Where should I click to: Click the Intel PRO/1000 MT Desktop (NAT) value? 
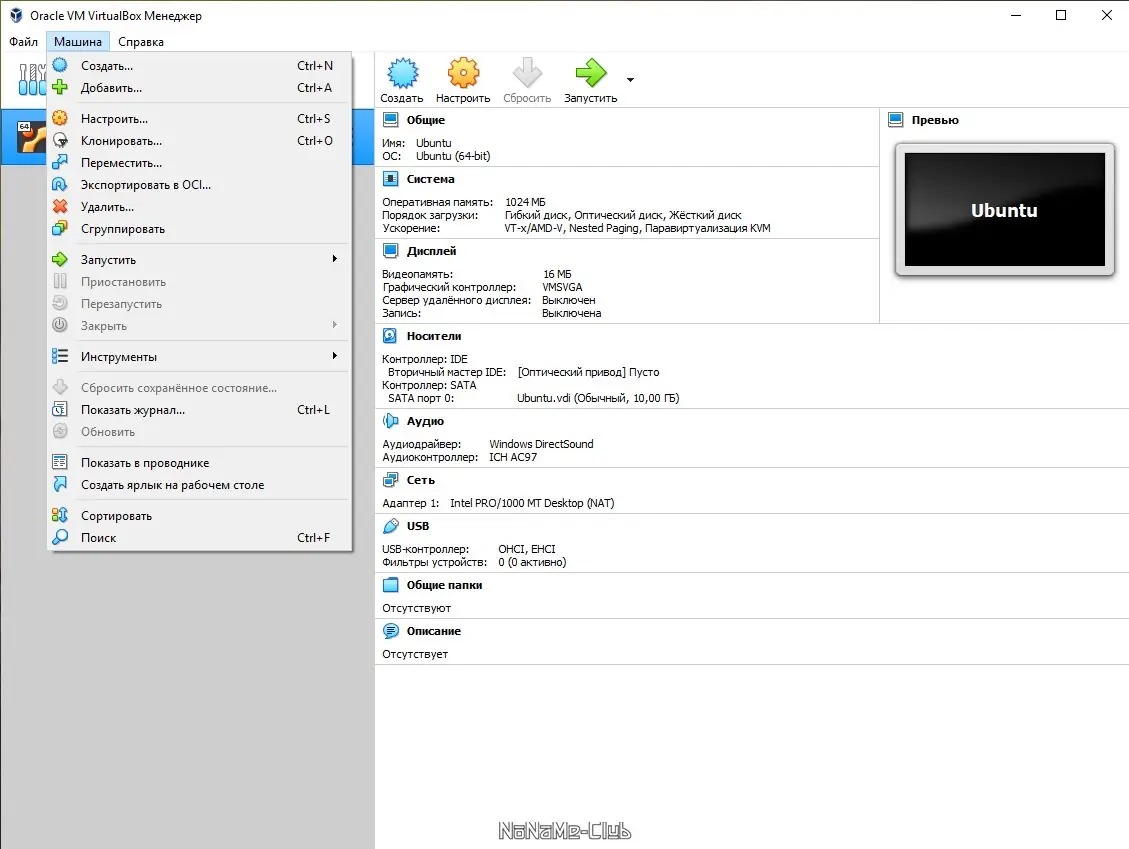coord(532,503)
